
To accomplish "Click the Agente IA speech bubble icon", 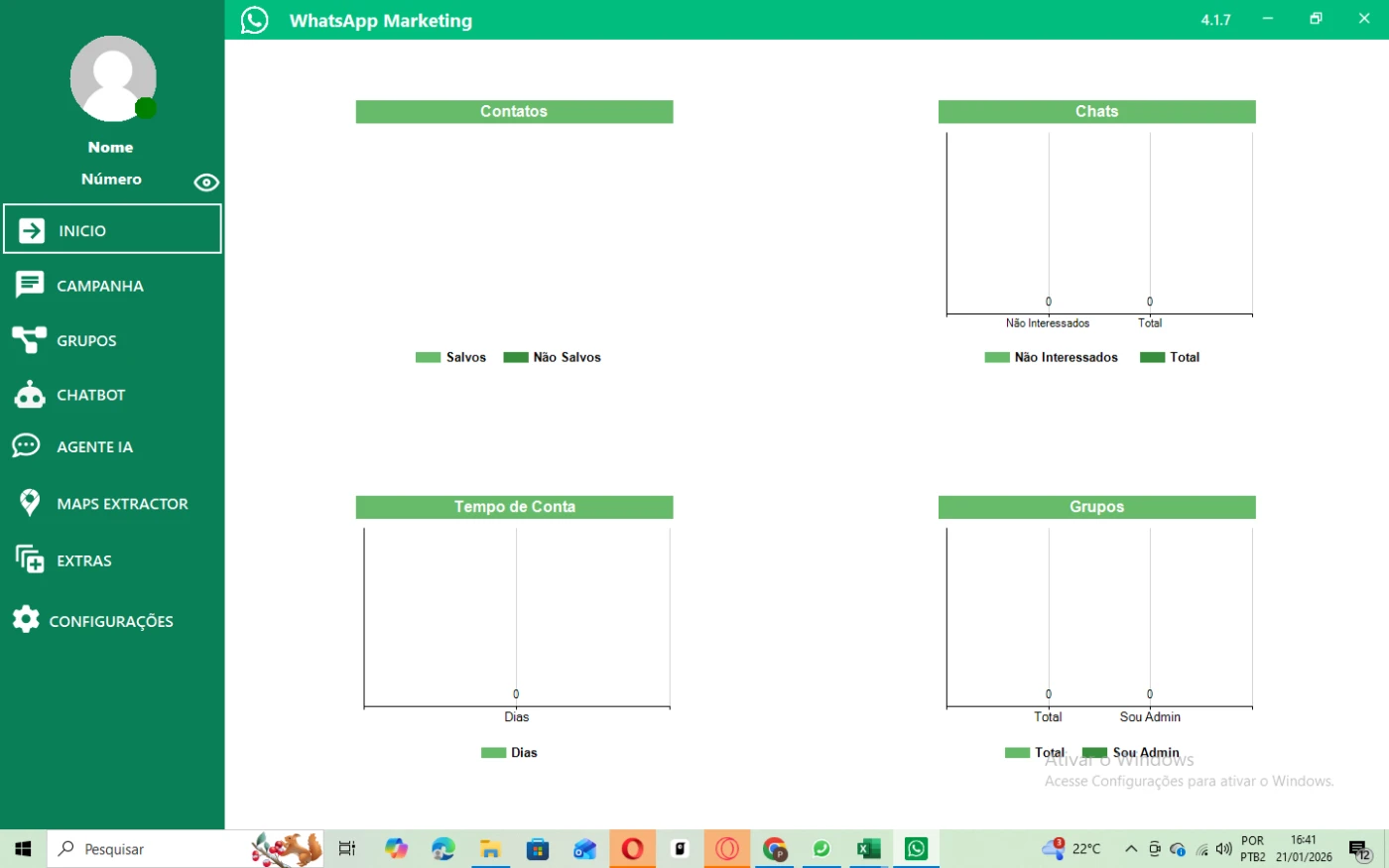I will 27,446.
